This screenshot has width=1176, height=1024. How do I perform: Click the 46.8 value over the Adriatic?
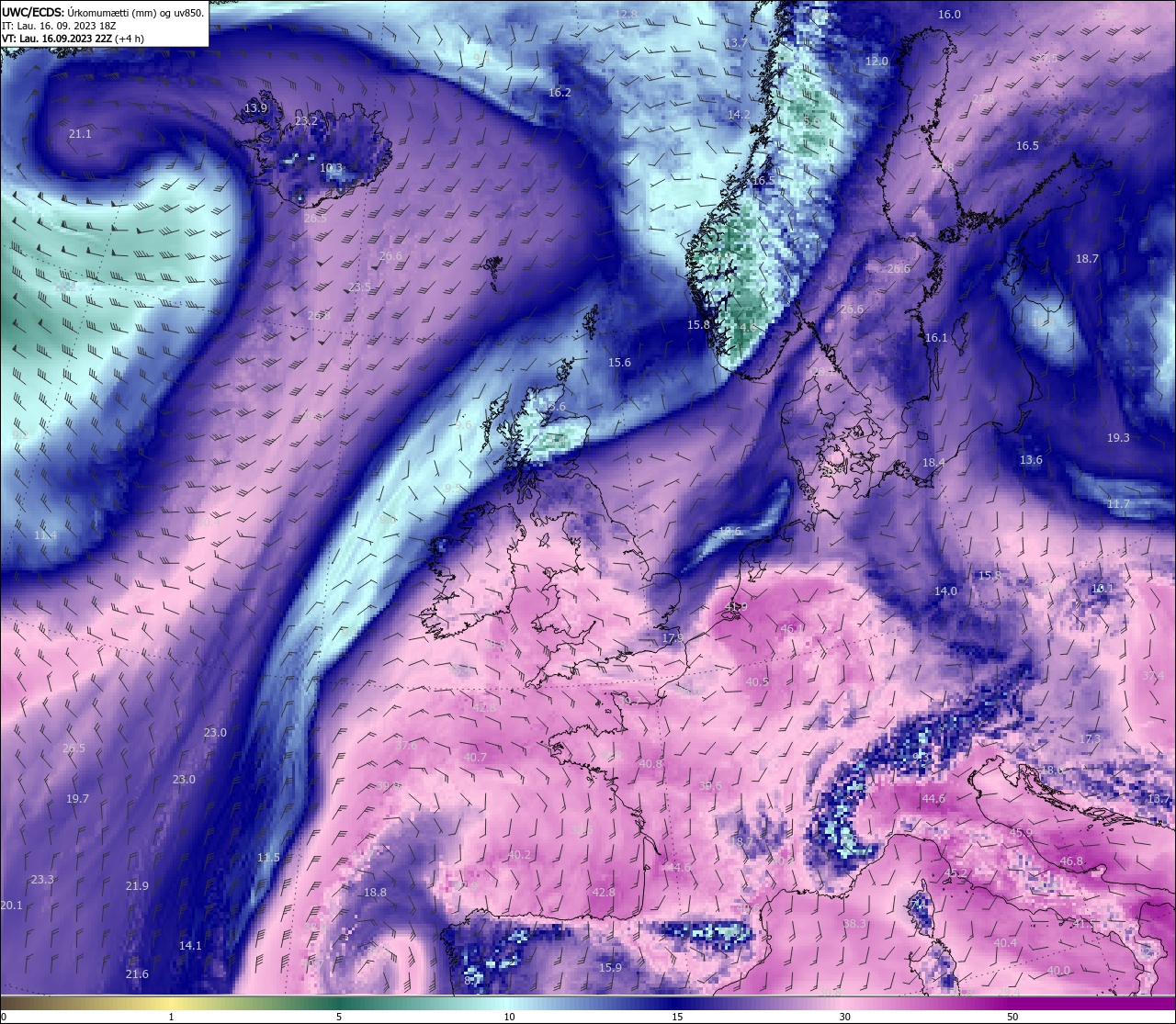[1071, 861]
